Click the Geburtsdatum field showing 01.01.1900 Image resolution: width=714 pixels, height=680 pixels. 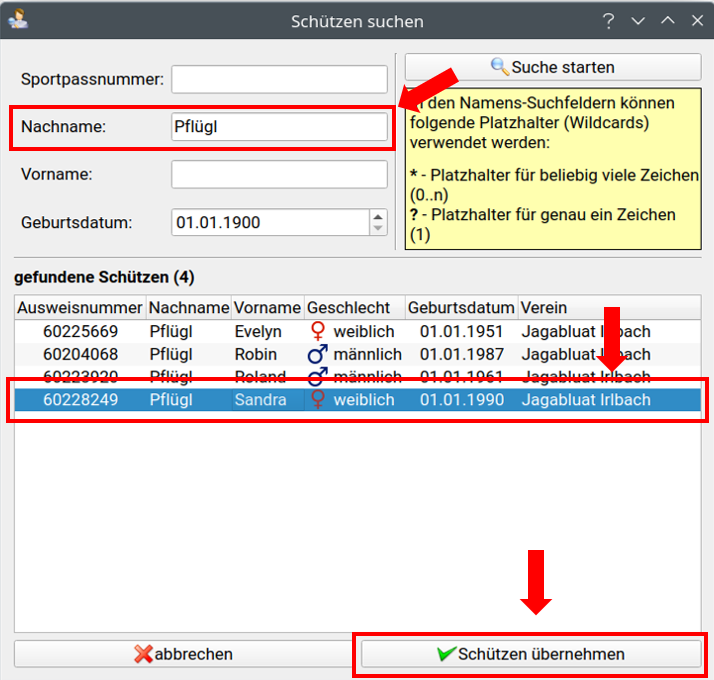[268, 222]
